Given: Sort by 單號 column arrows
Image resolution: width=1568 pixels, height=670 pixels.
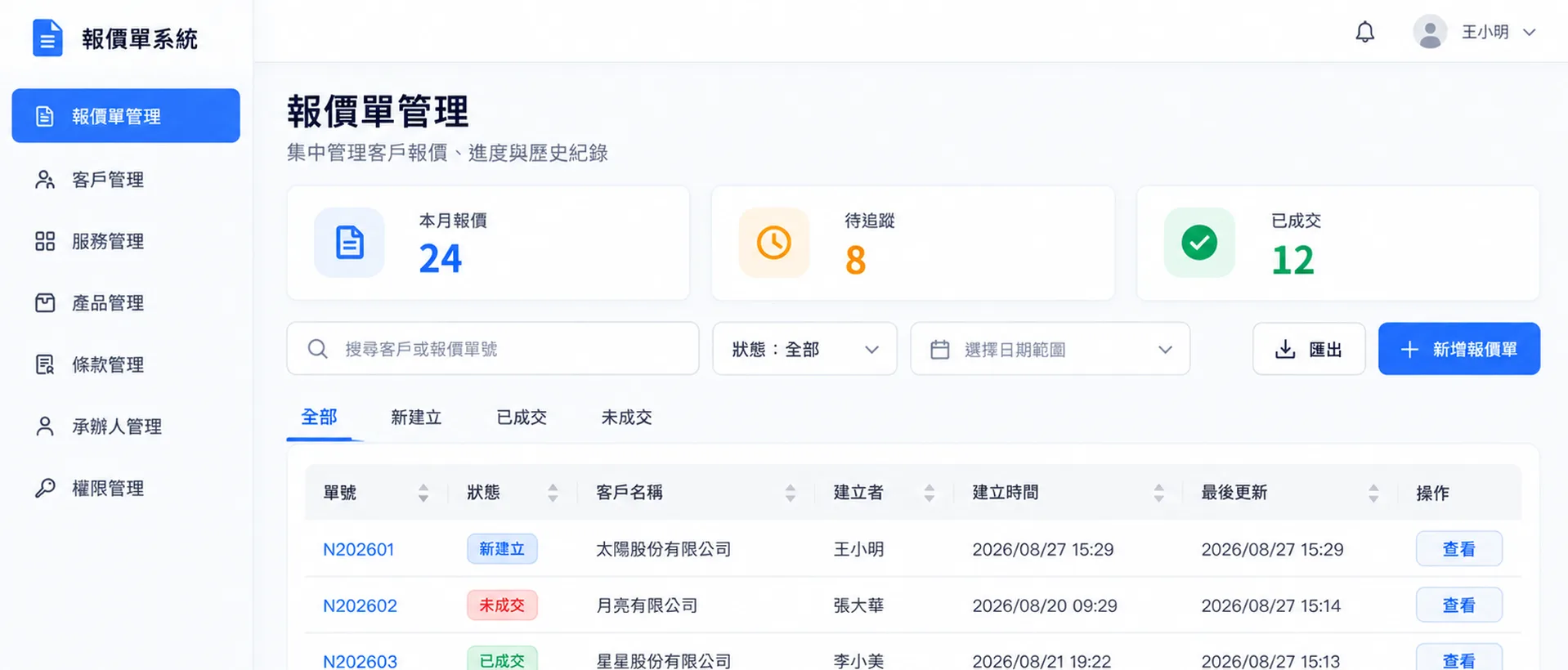Looking at the screenshot, I should [x=423, y=493].
